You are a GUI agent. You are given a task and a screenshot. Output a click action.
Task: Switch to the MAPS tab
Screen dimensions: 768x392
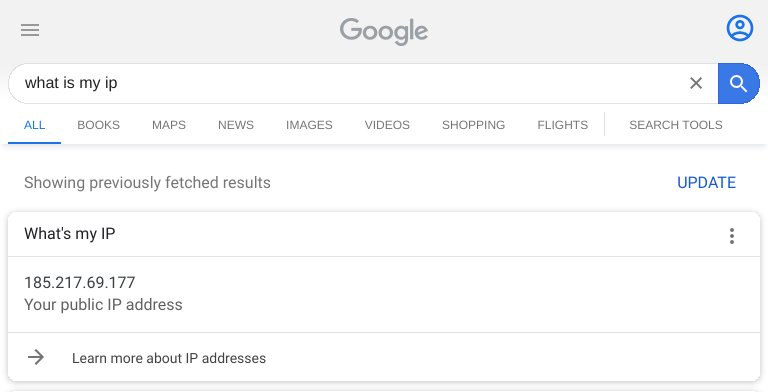[x=169, y=125]
